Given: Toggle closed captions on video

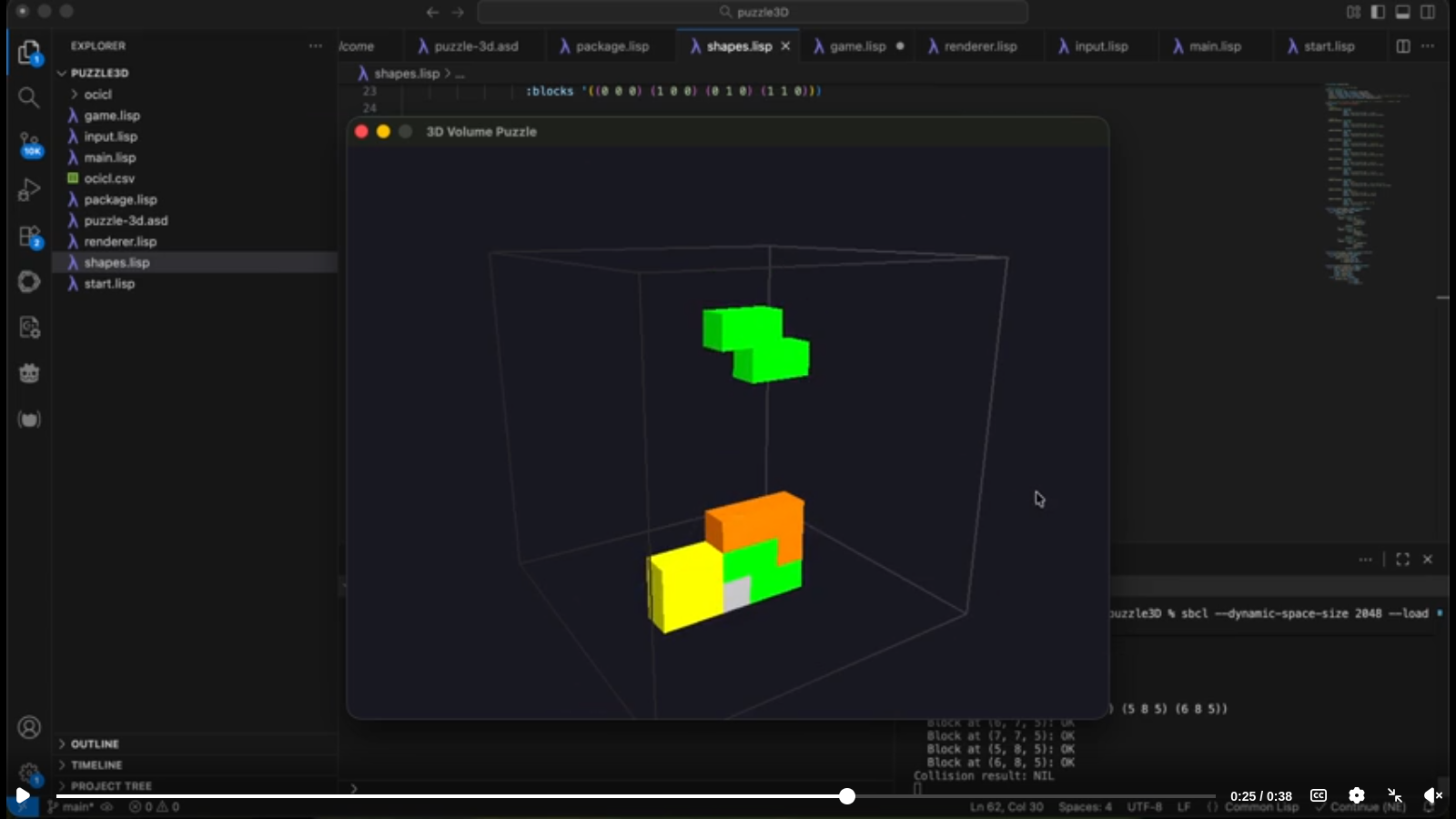Looking at the screenshot, I should coord(1318,795).
